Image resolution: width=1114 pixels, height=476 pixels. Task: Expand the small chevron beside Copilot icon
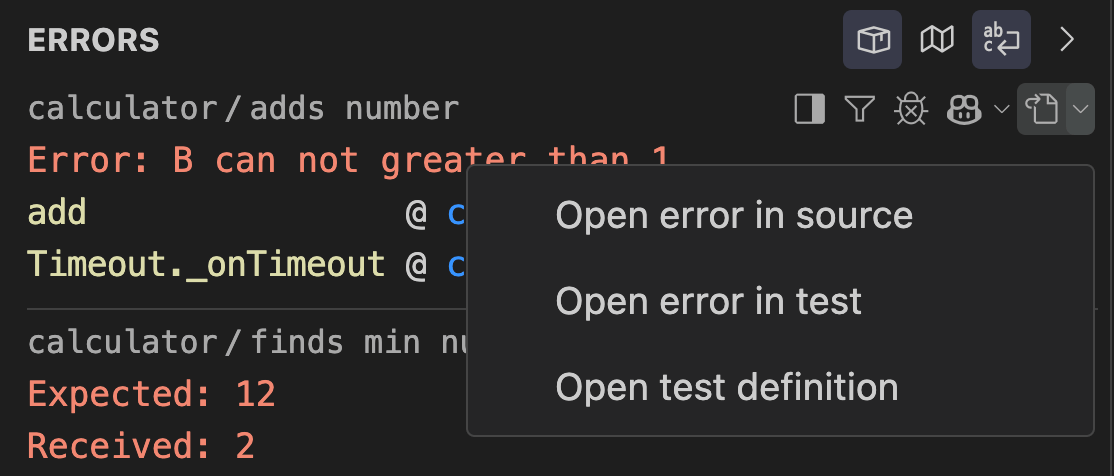pyautogui.click(x=1002, y=109)
